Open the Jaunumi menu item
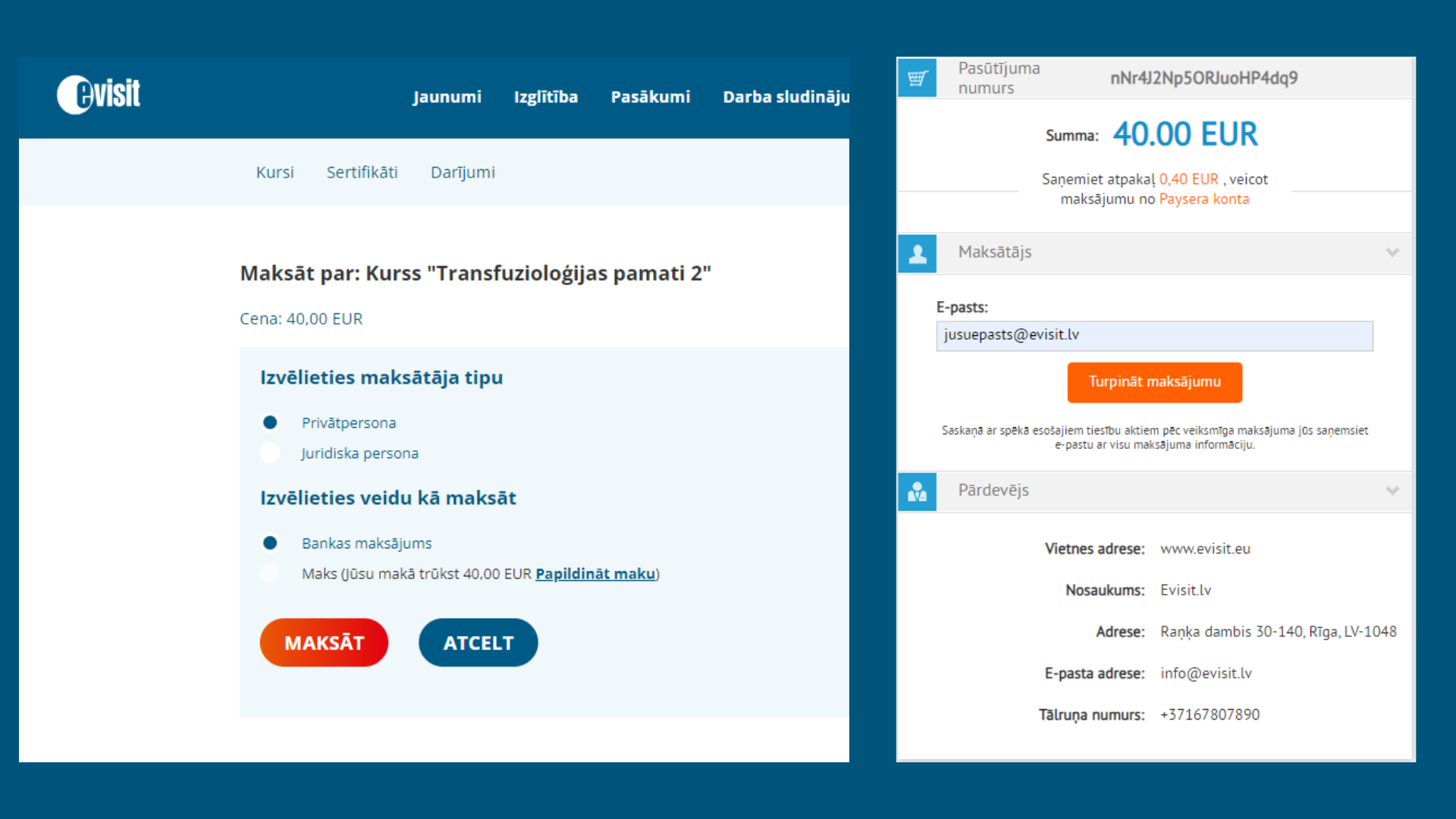 point(447,97)
